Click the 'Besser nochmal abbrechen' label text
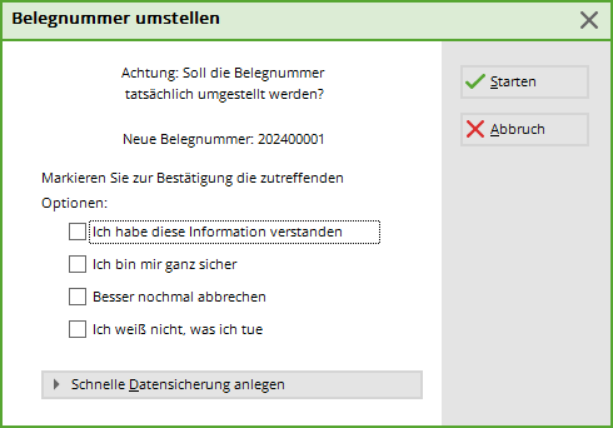This screenshot has width=613, height=428. 179,296
